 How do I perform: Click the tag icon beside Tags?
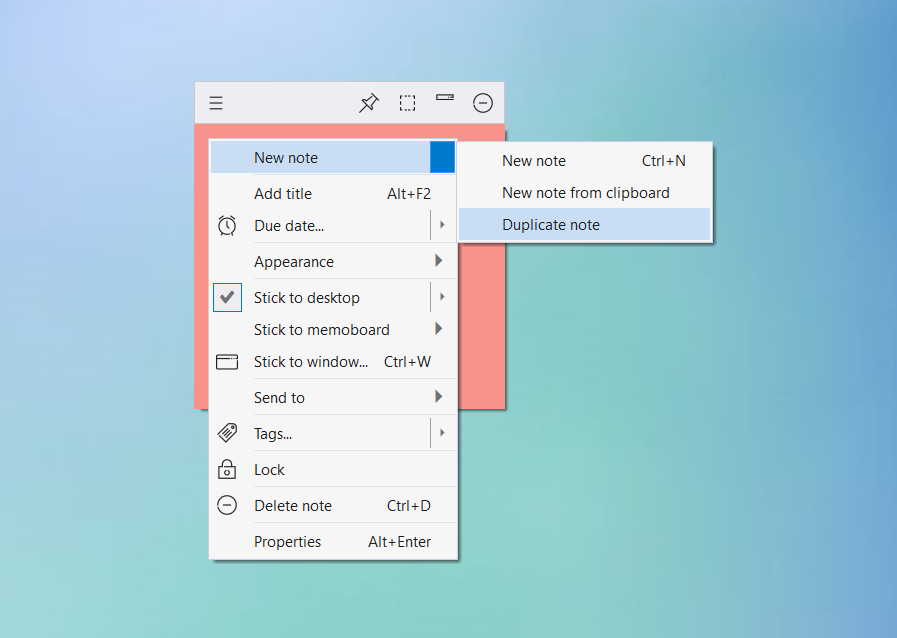[227, 433]
